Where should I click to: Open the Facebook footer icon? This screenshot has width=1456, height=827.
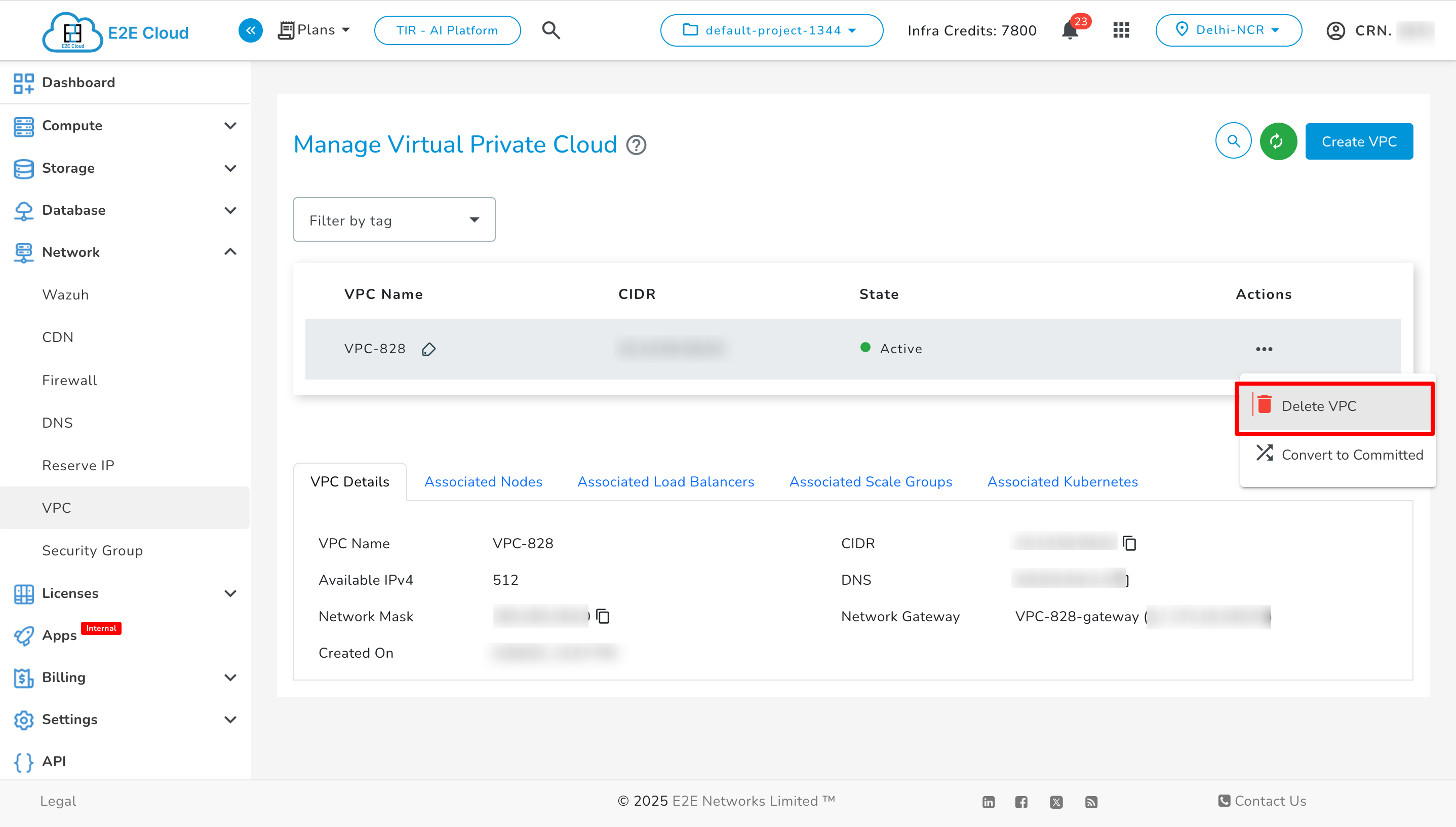click(x=1021, y=802)
